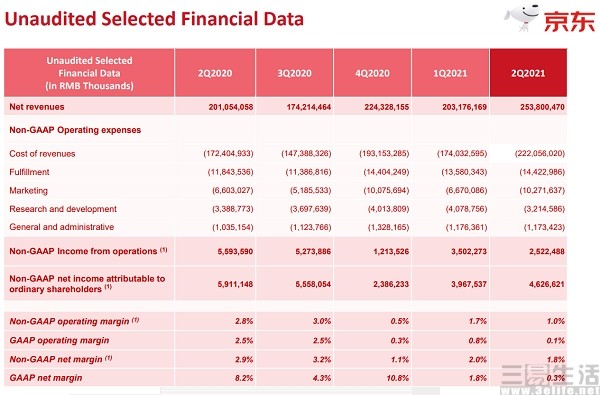Click the 1Q2021 column header
The height and width of the screenshot is (395, 600).
click(x=450, y=73)
